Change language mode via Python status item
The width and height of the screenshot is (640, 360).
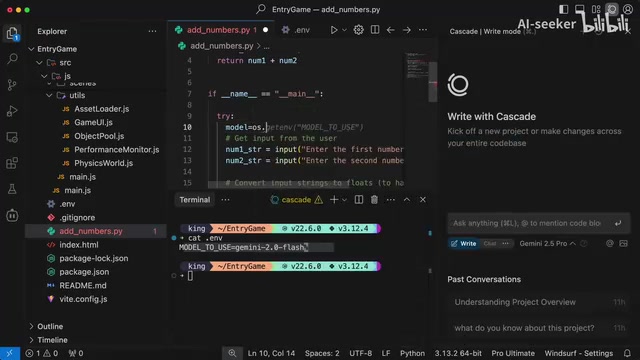click(412, 353)
